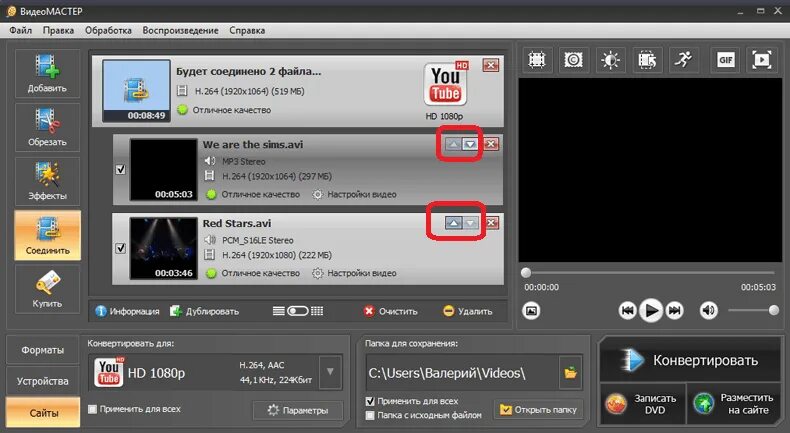Click the save path field C:\Users\Валерий\Videos\
790x433 pixels.
[x=463, y=373]
